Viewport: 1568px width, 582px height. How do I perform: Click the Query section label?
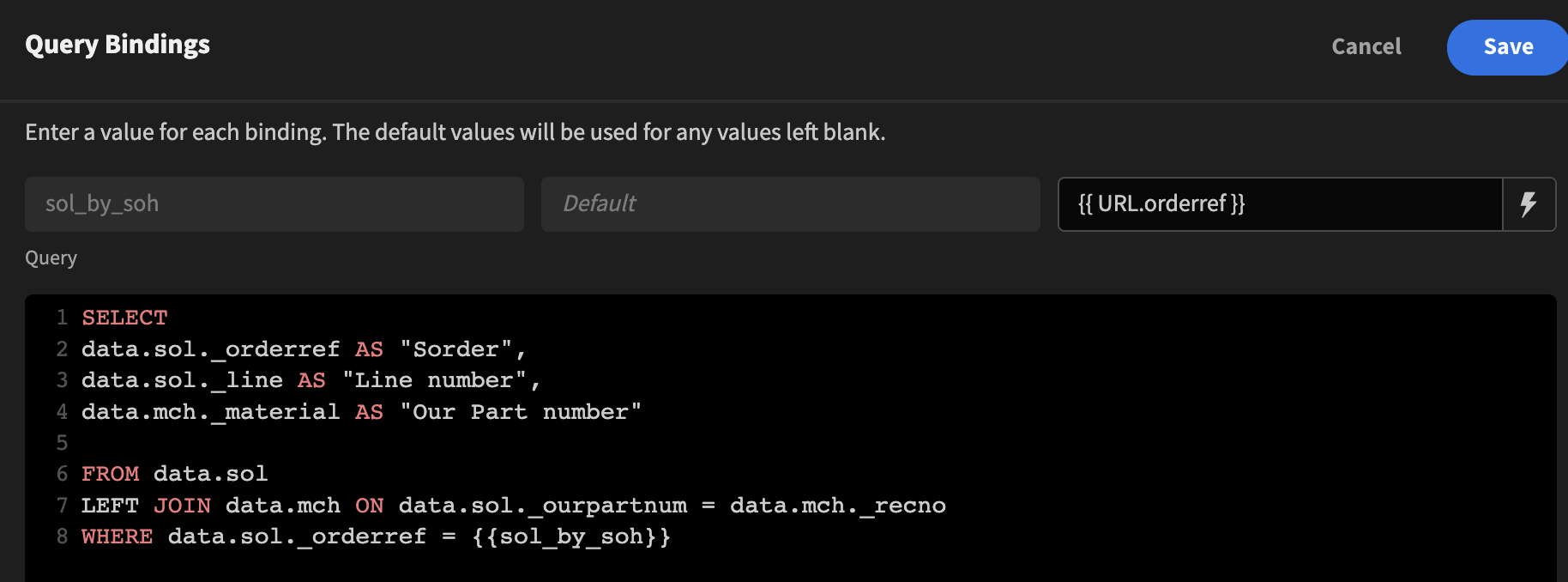click(51, 258)
